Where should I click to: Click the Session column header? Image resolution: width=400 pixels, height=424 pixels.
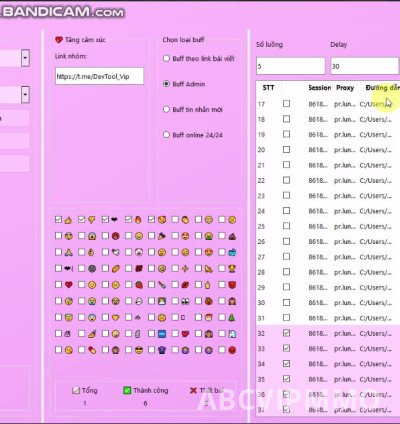click(x=319, y=88)
